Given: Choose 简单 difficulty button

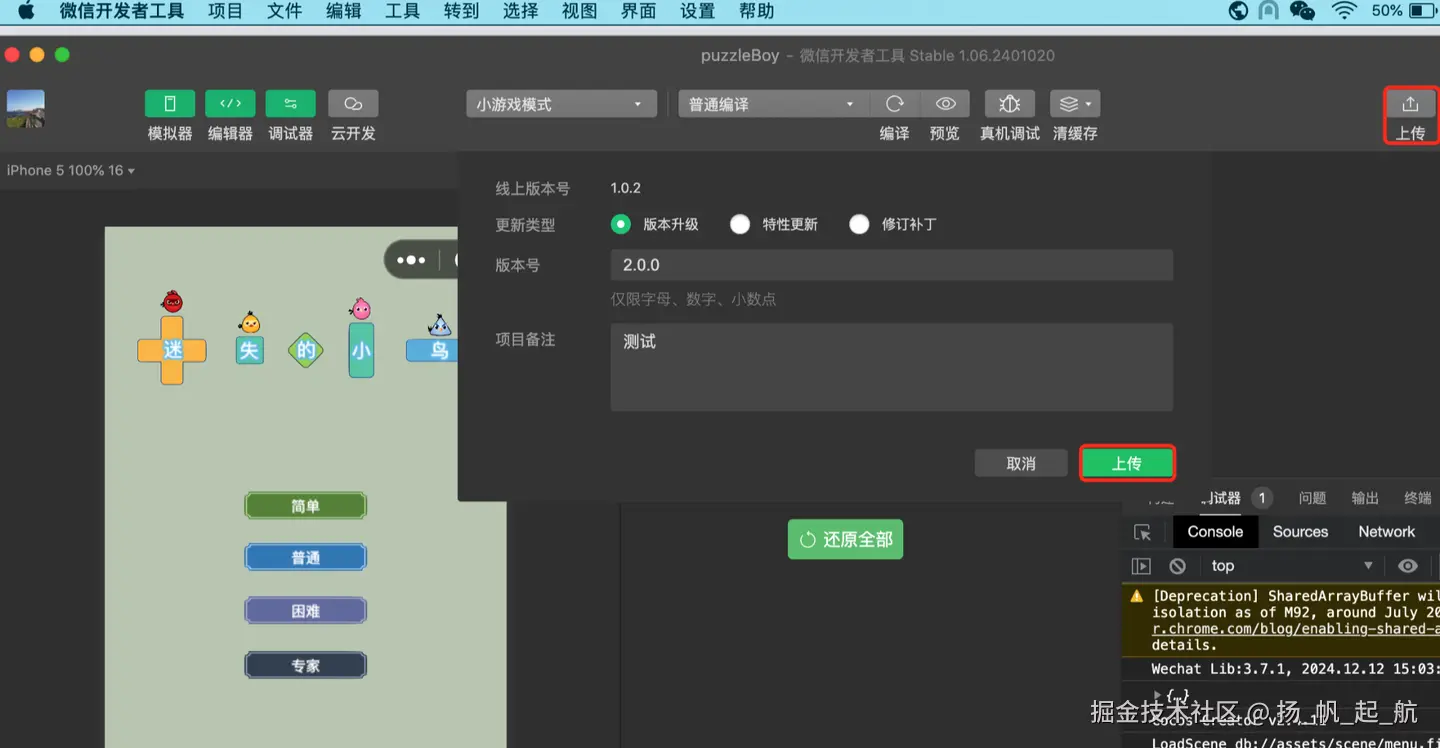Looking at the screenshot, I should pyautogui.click(x=306, y=506).
